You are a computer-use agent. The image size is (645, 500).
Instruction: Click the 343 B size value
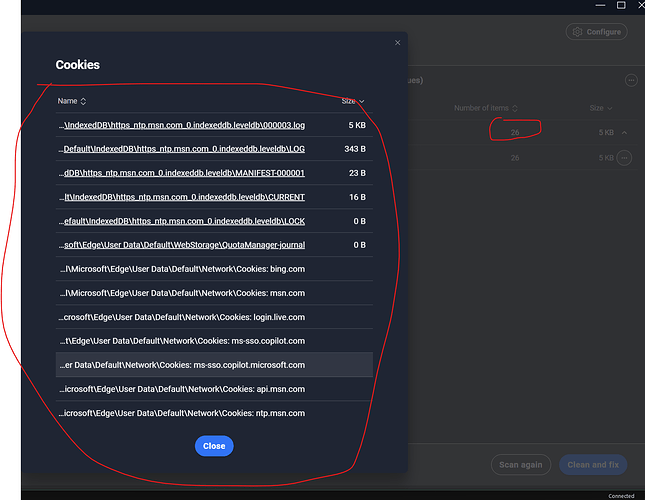[355, 149]
